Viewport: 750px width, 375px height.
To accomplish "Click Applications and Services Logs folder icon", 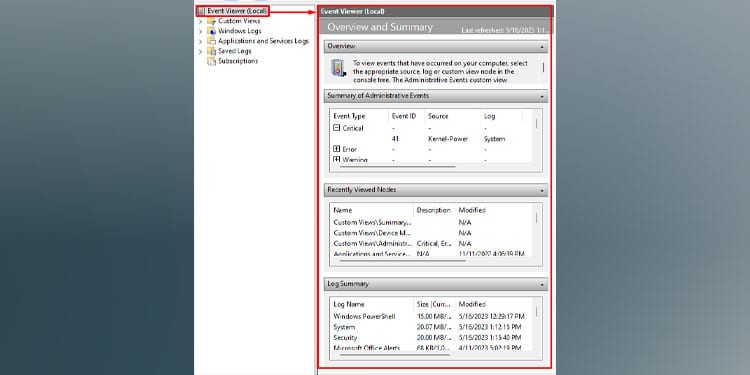I will 211,41.
